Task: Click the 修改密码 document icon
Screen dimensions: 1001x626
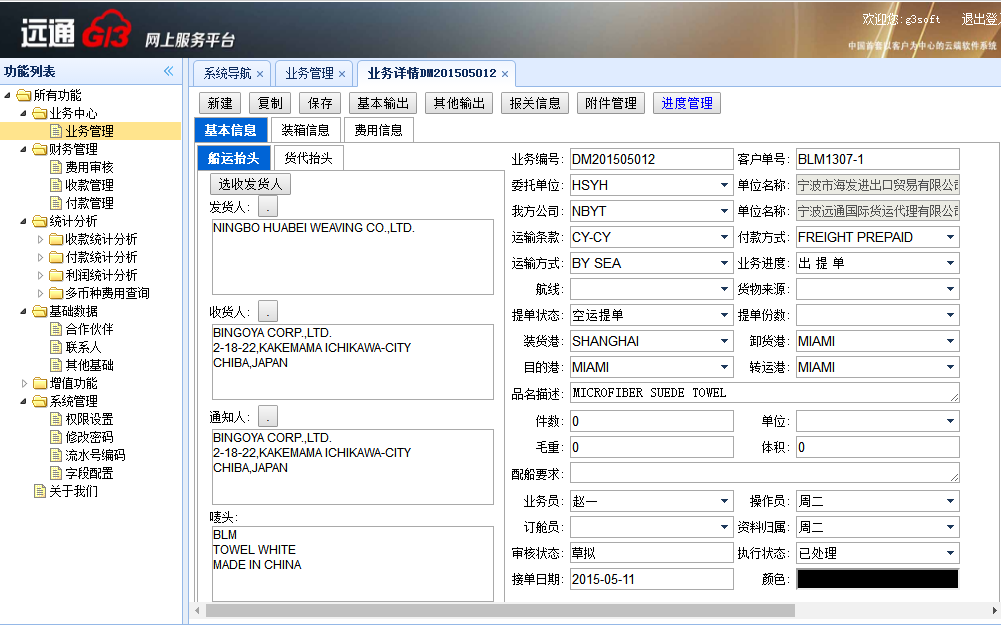Action: coord(56,437)
